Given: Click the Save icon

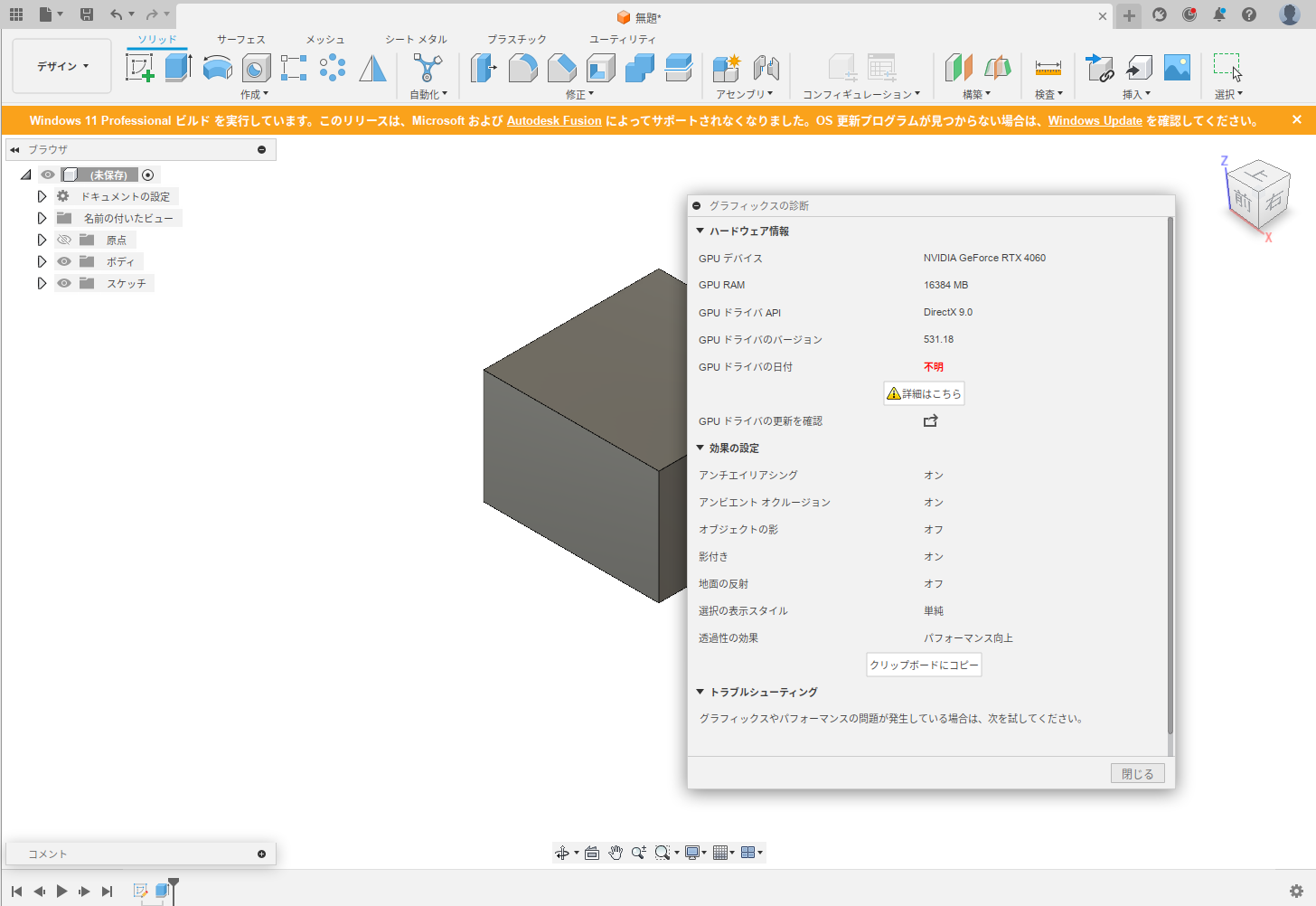Looking at the screenshot, I should (87, 14).
